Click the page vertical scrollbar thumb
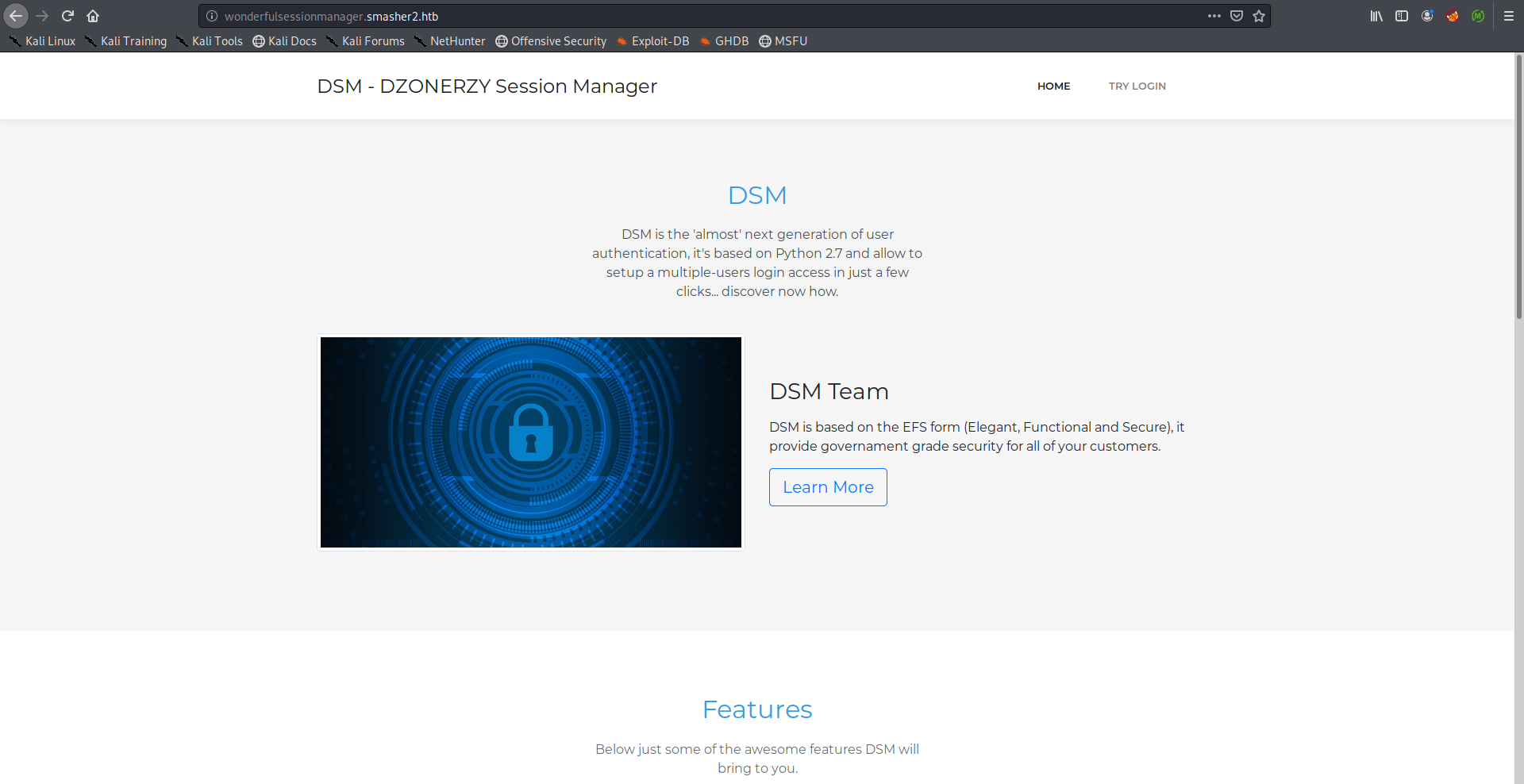1524x784 pixels. tap(1518, 186)
